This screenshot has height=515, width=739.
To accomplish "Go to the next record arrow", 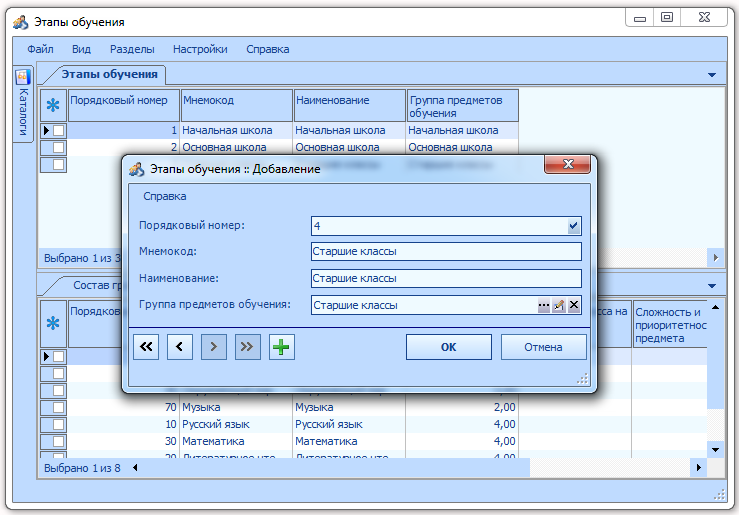I will [213, 347].
